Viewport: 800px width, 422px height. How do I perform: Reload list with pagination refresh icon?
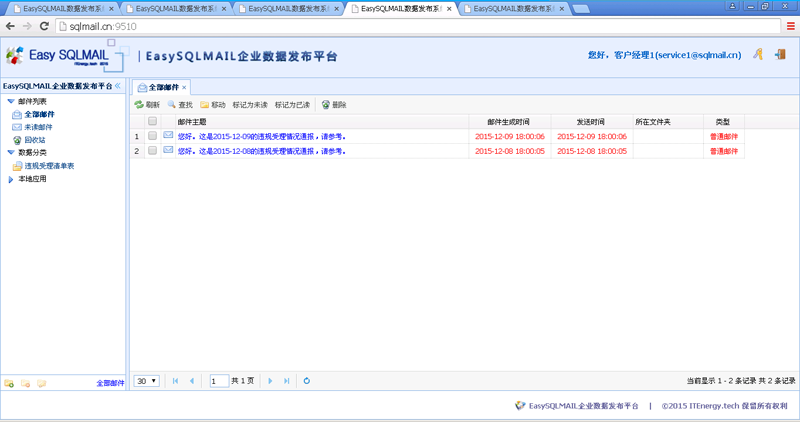point(307,381)
